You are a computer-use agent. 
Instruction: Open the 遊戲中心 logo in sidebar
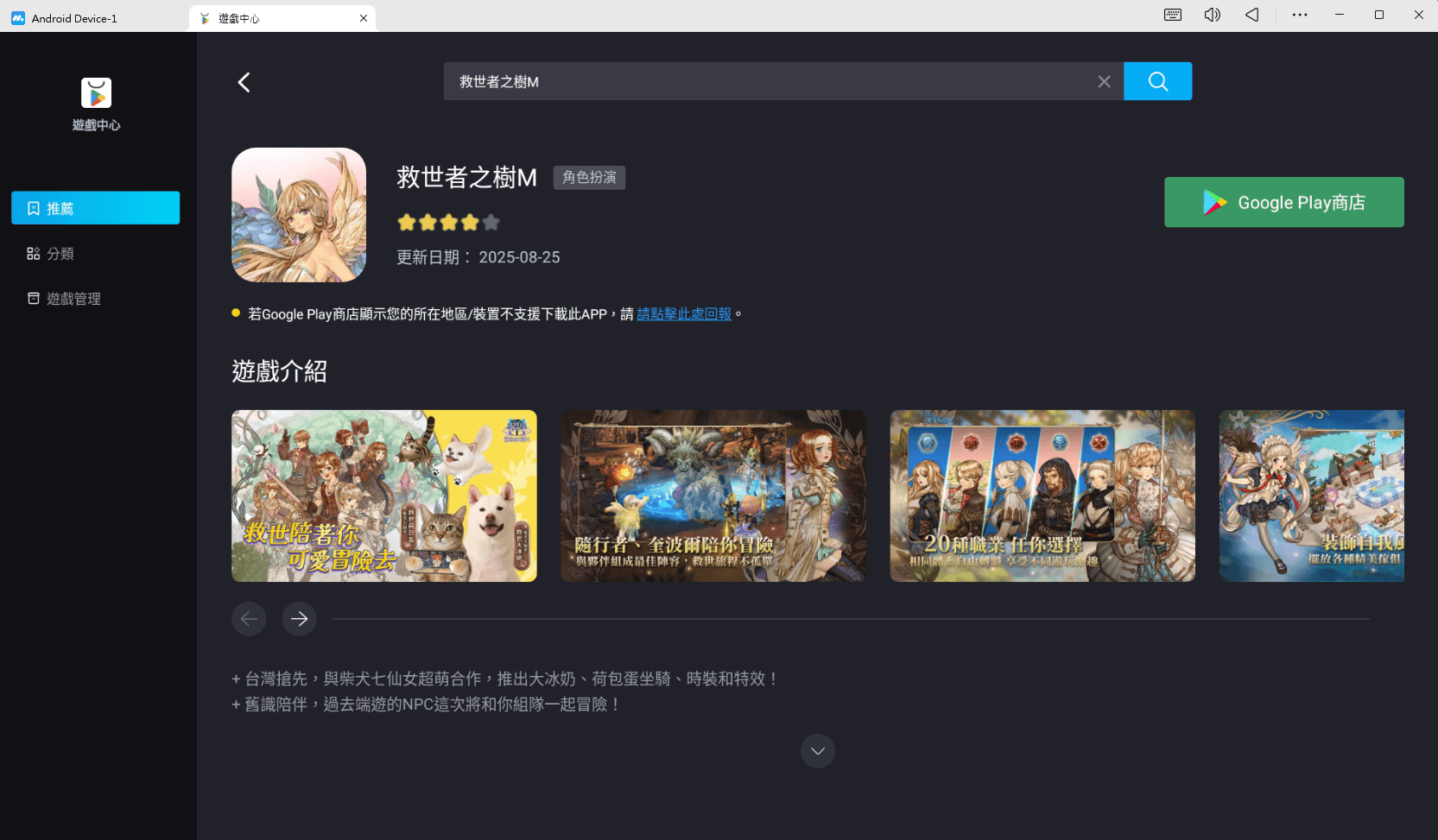[x=96, y=93]
